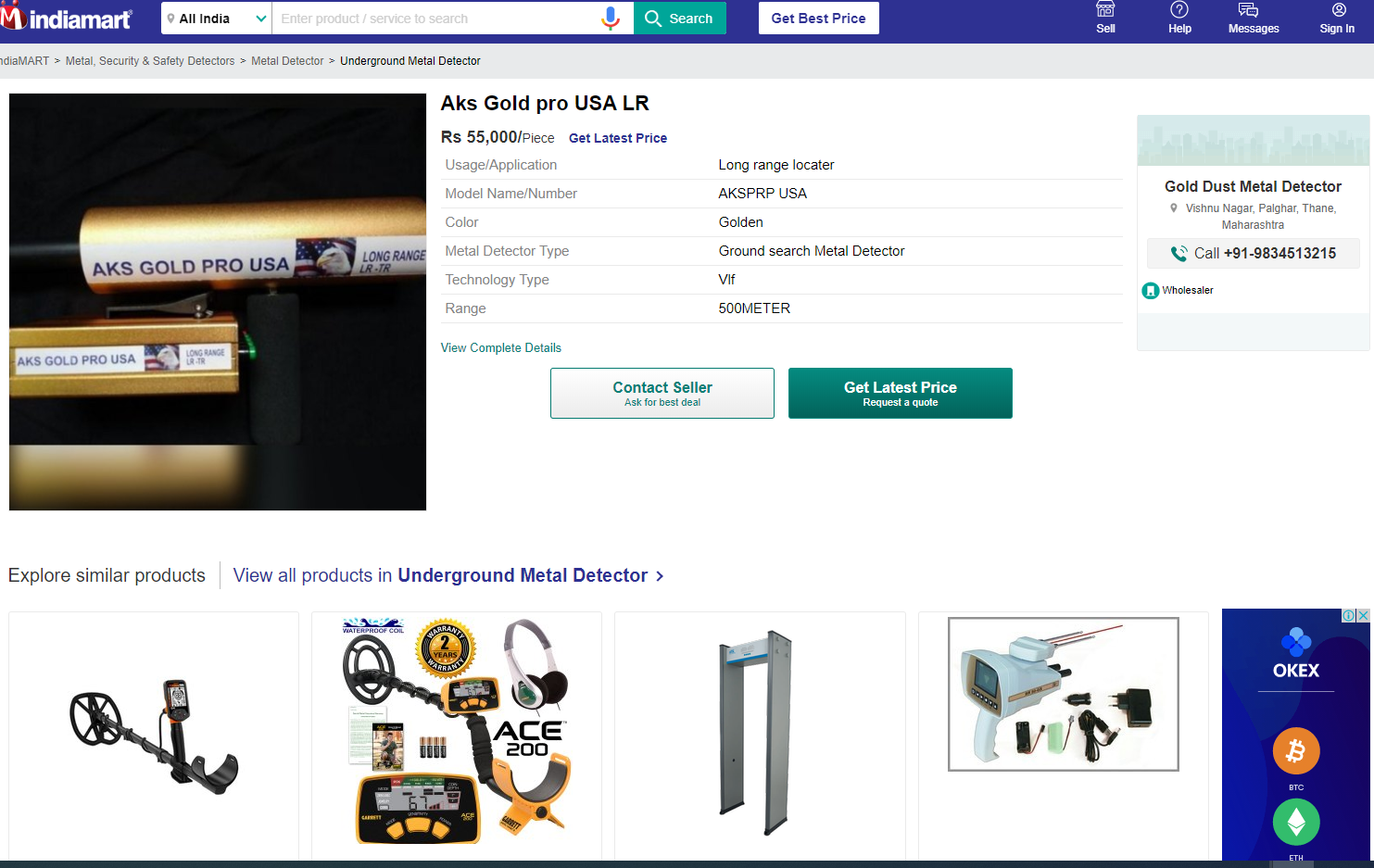Click the Get Best Price button
This screenshot has height=868, width=1374.
pyautogui.click(x=818, y=19)
